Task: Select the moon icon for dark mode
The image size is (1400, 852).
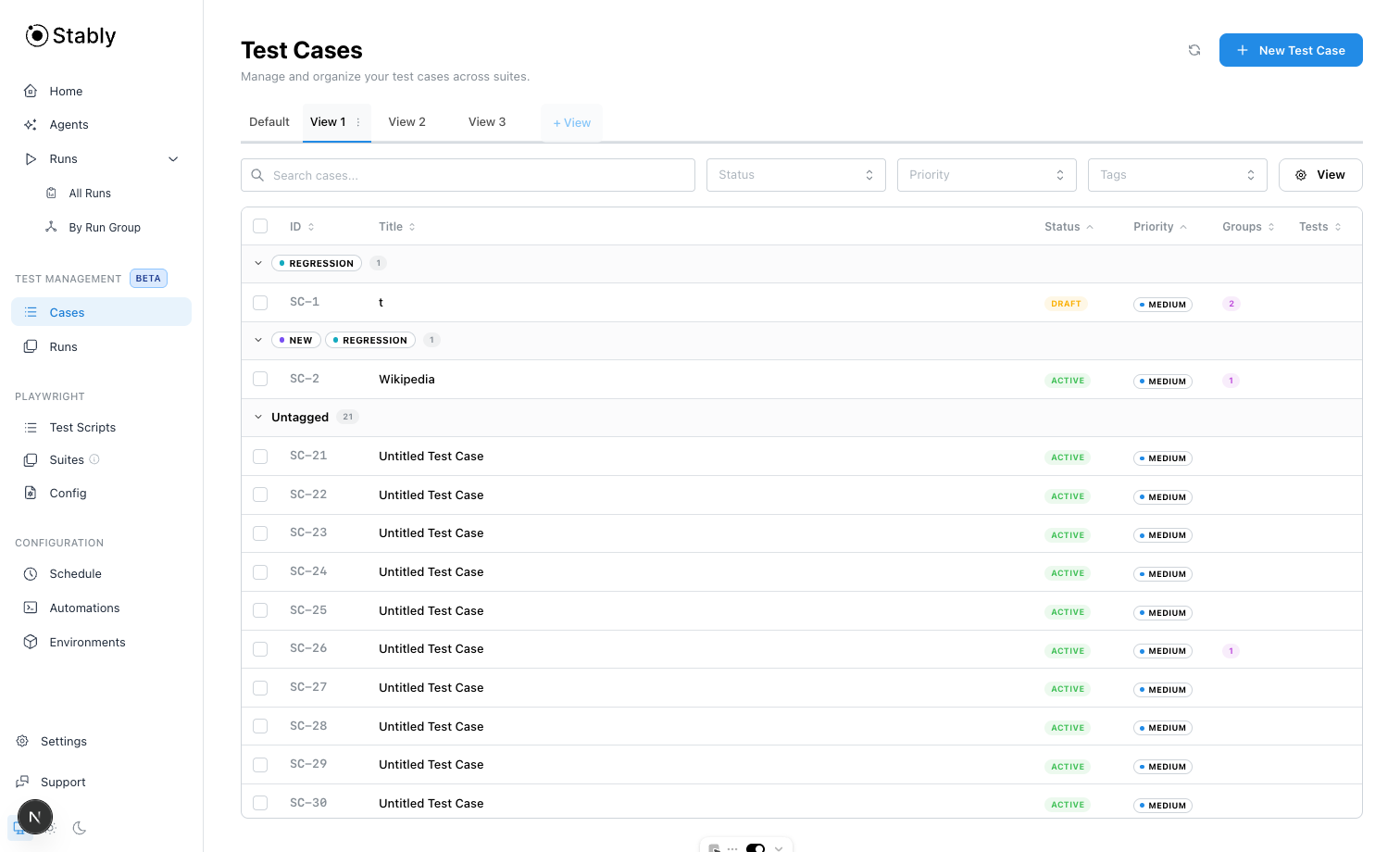Action: (x=80, y=828)
